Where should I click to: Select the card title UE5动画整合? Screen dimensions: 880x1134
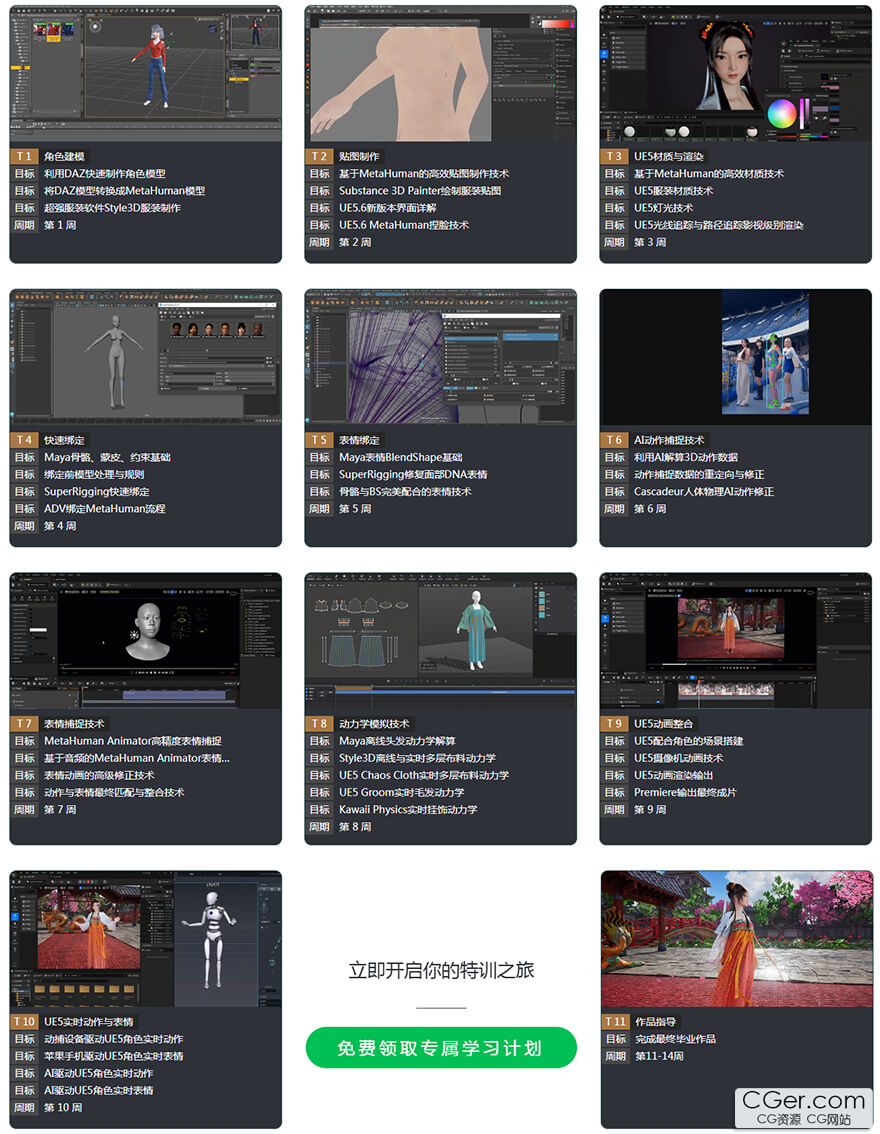coord(664,723)
